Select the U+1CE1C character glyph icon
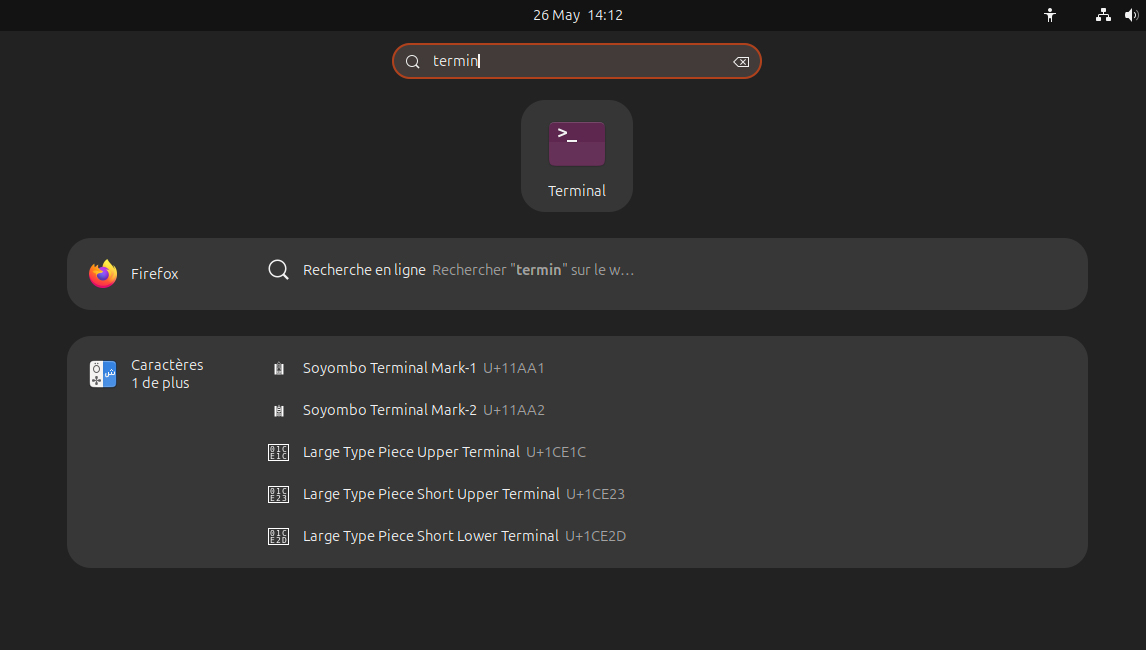The width and height of the screenshot is (1146, 650). click(x=278, y=453)
